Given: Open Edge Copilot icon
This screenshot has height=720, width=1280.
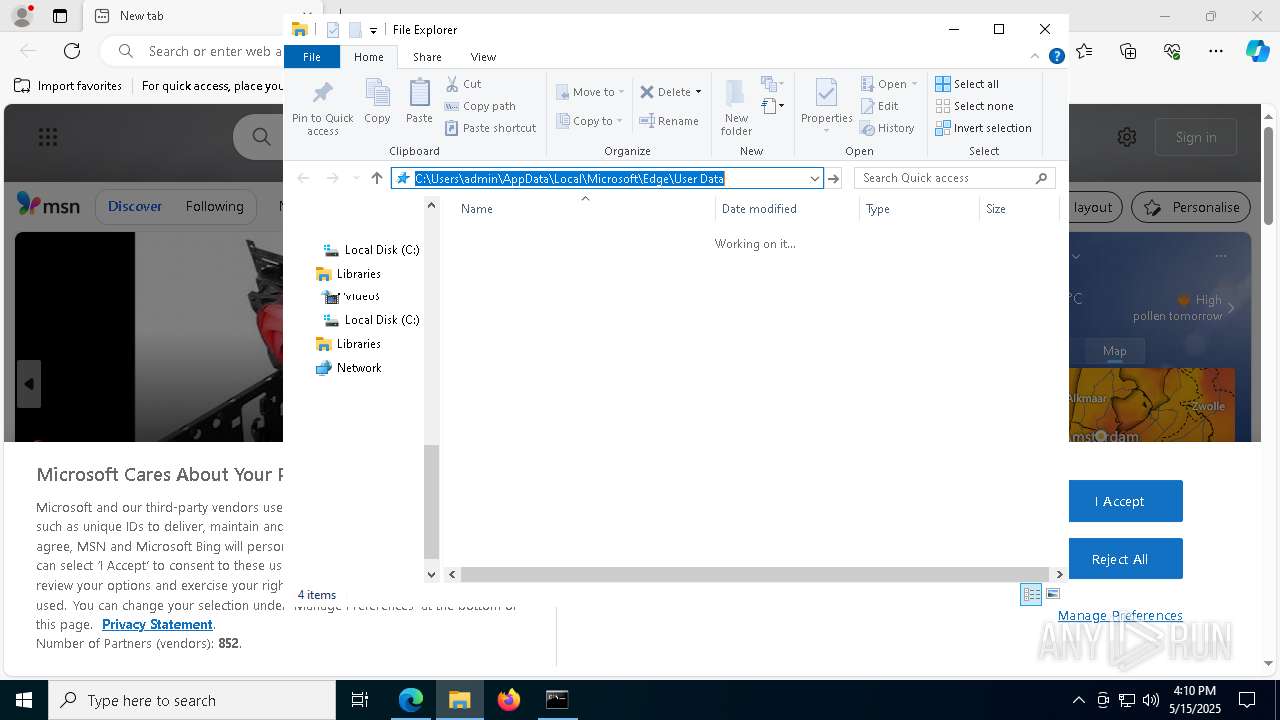Looking at the screenshot, I should [x=1257, y=51].
